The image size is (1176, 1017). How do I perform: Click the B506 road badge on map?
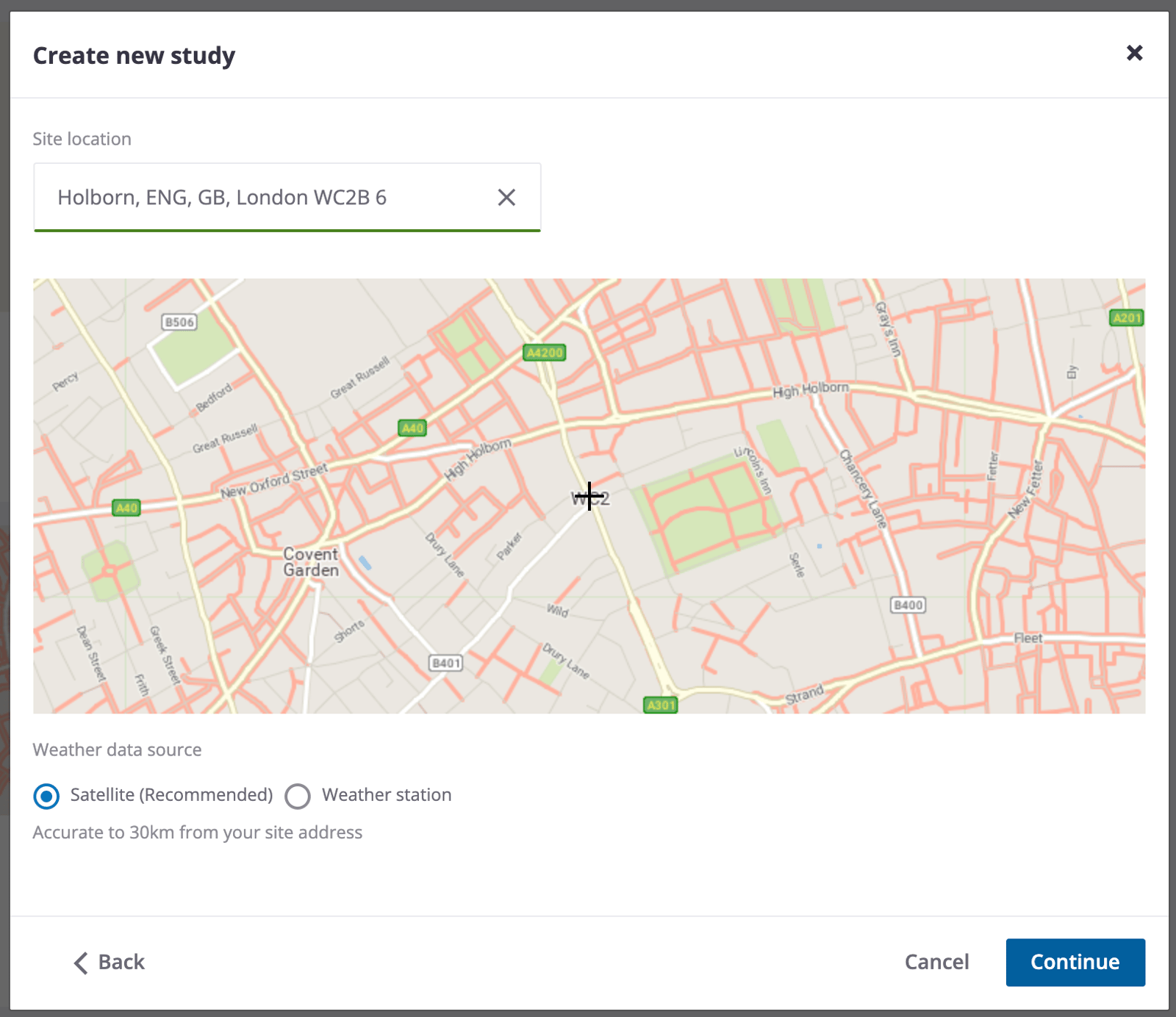point(179,322)
